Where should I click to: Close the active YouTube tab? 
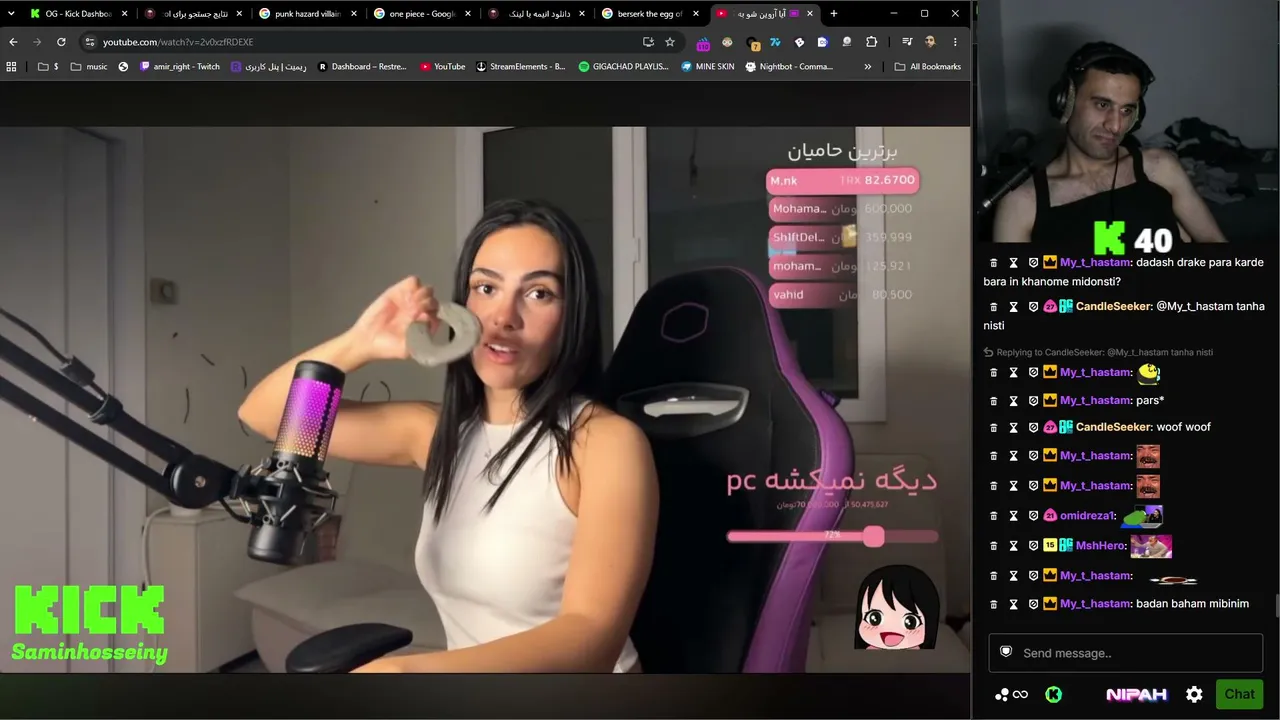tap(810, 14)
